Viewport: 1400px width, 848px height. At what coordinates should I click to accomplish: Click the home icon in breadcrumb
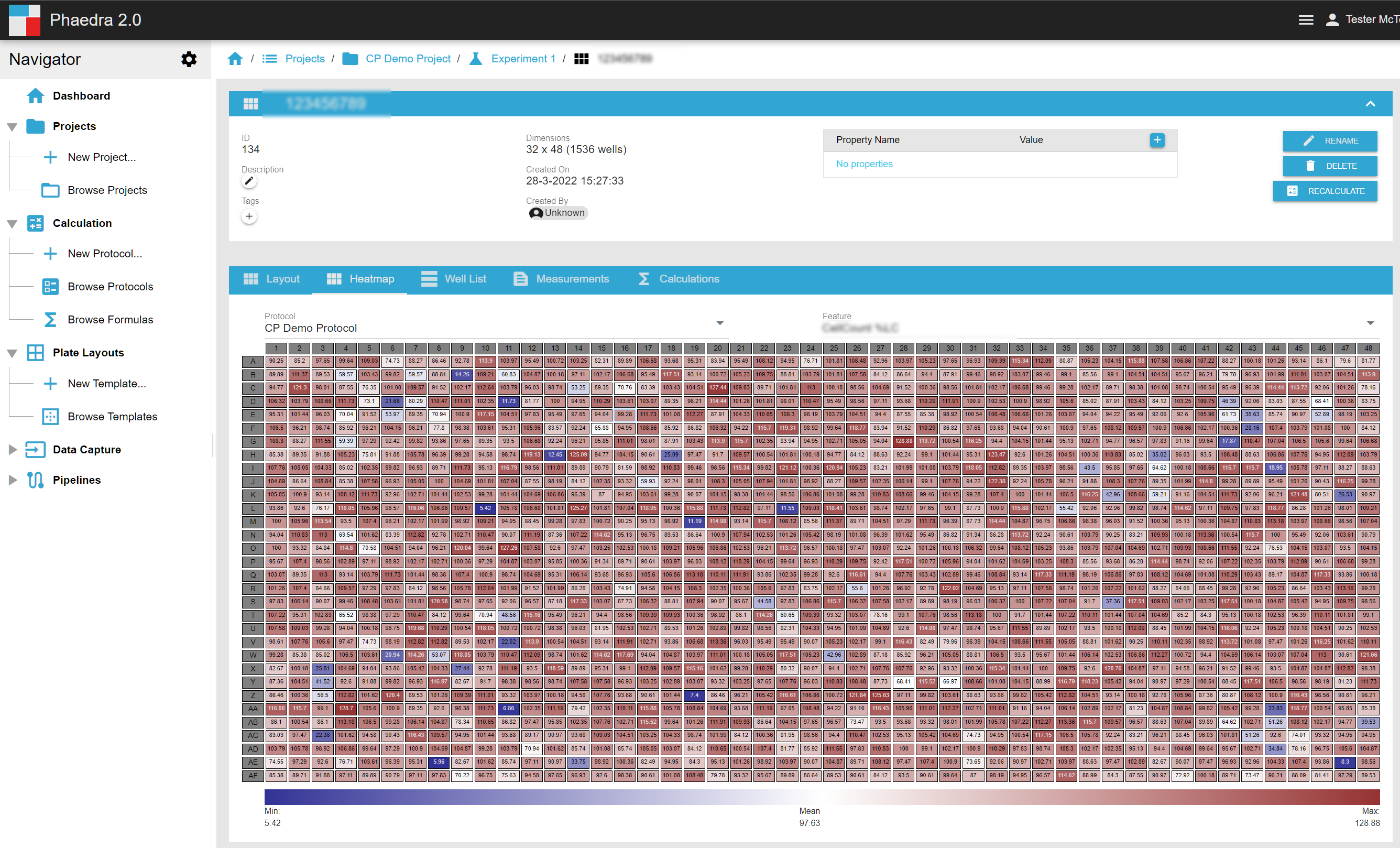[x=235, y=59]
